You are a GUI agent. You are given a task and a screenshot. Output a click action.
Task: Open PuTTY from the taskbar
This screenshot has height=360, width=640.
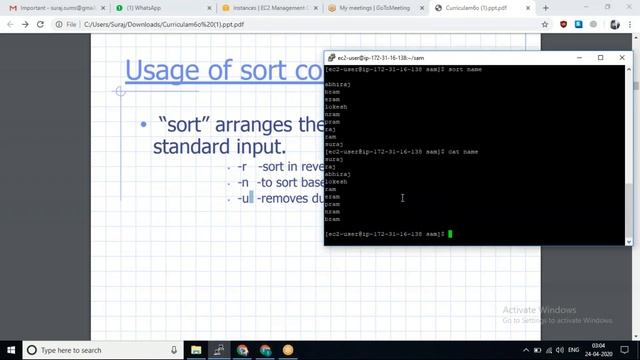(x=219, y=350)
